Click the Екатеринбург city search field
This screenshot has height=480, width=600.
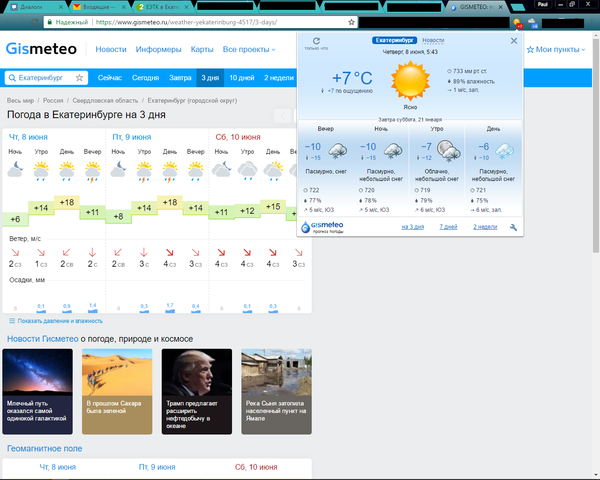(46, 78)
